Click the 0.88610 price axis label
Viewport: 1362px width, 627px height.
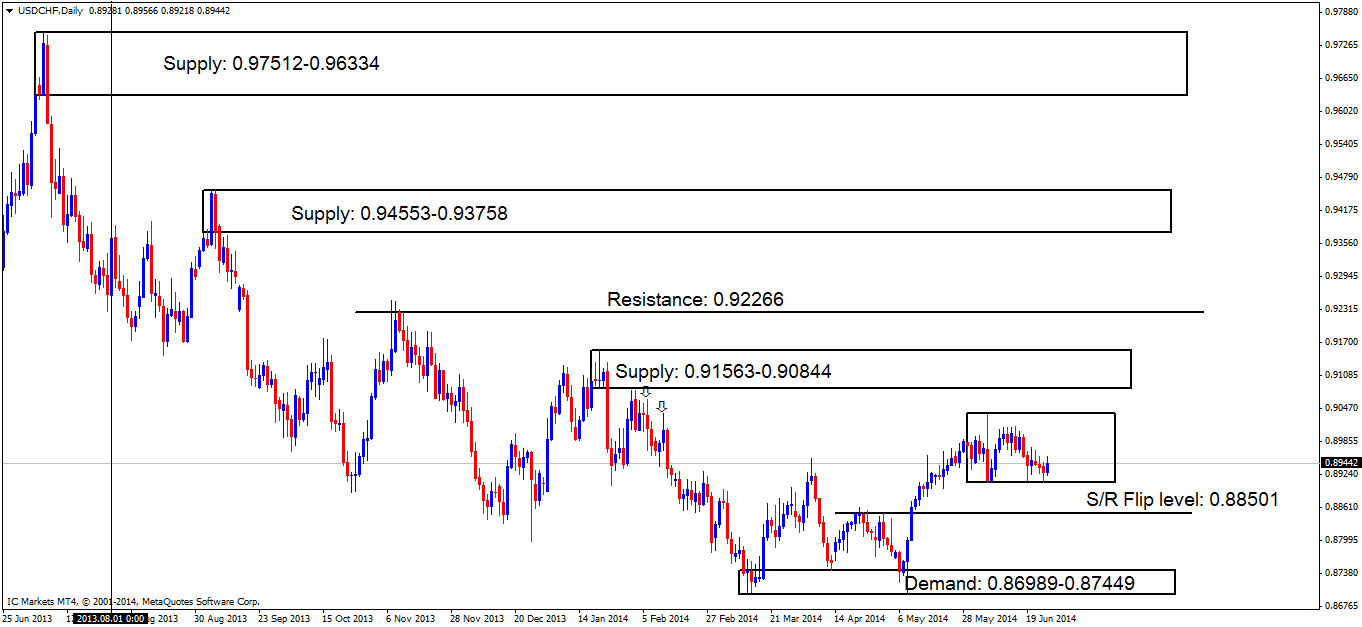[1341, 507]
